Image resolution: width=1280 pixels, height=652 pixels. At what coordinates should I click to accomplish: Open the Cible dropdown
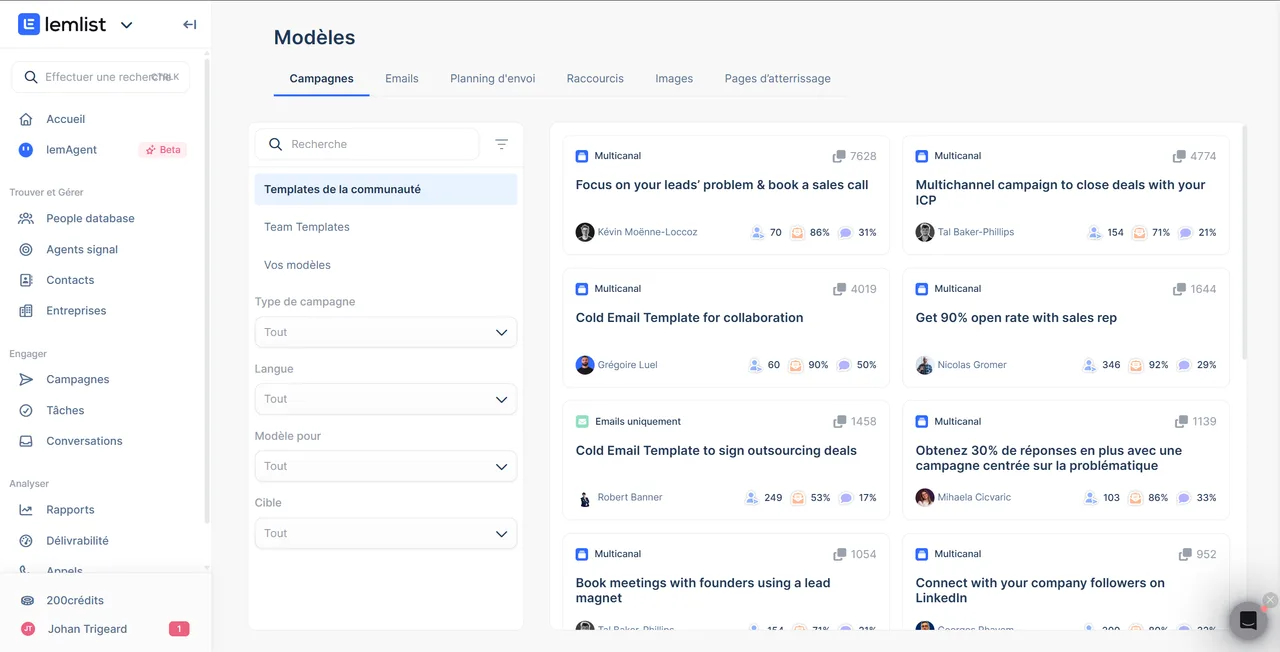(x=386, y=533)
